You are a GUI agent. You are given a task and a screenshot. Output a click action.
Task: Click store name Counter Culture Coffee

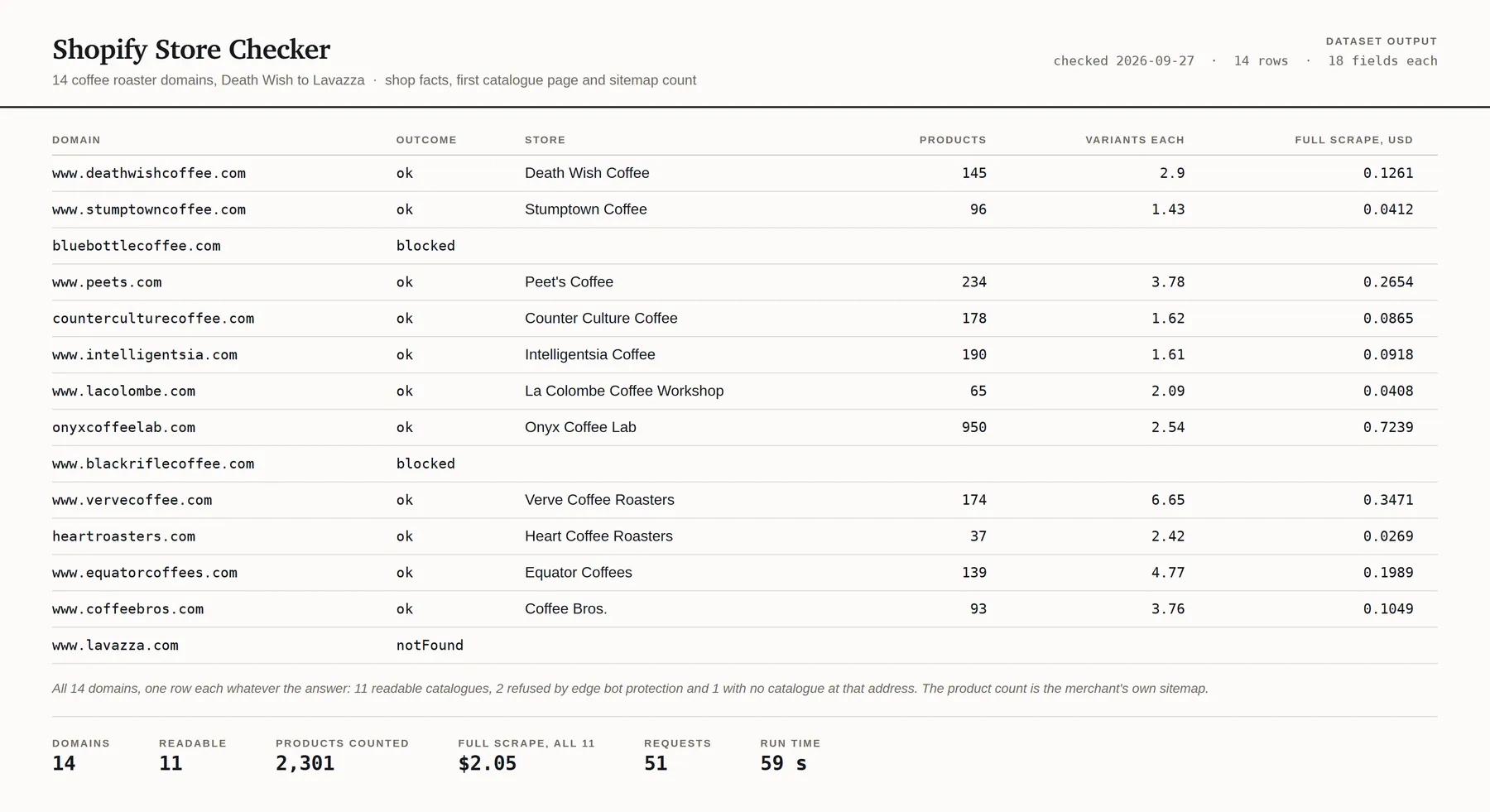601,319
